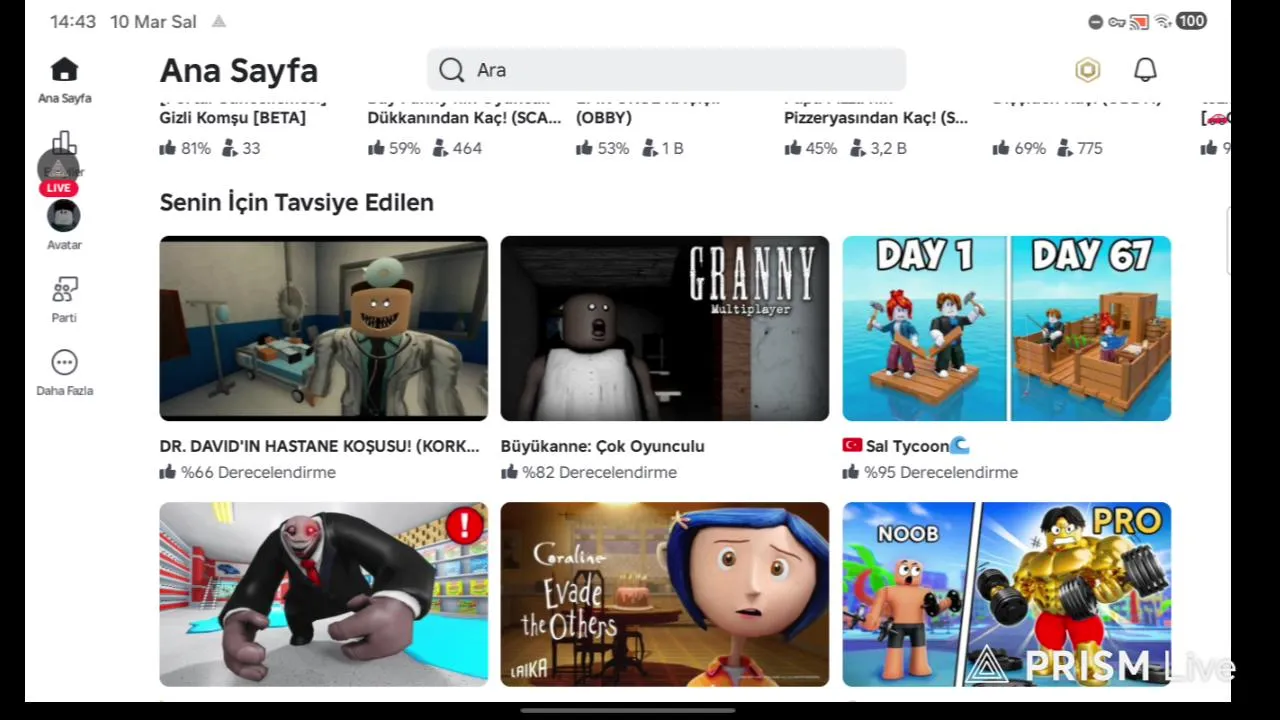Tap the VPN key status icon
The width and height of the screenshot is (1280, 720).
tap(1117, 21)
